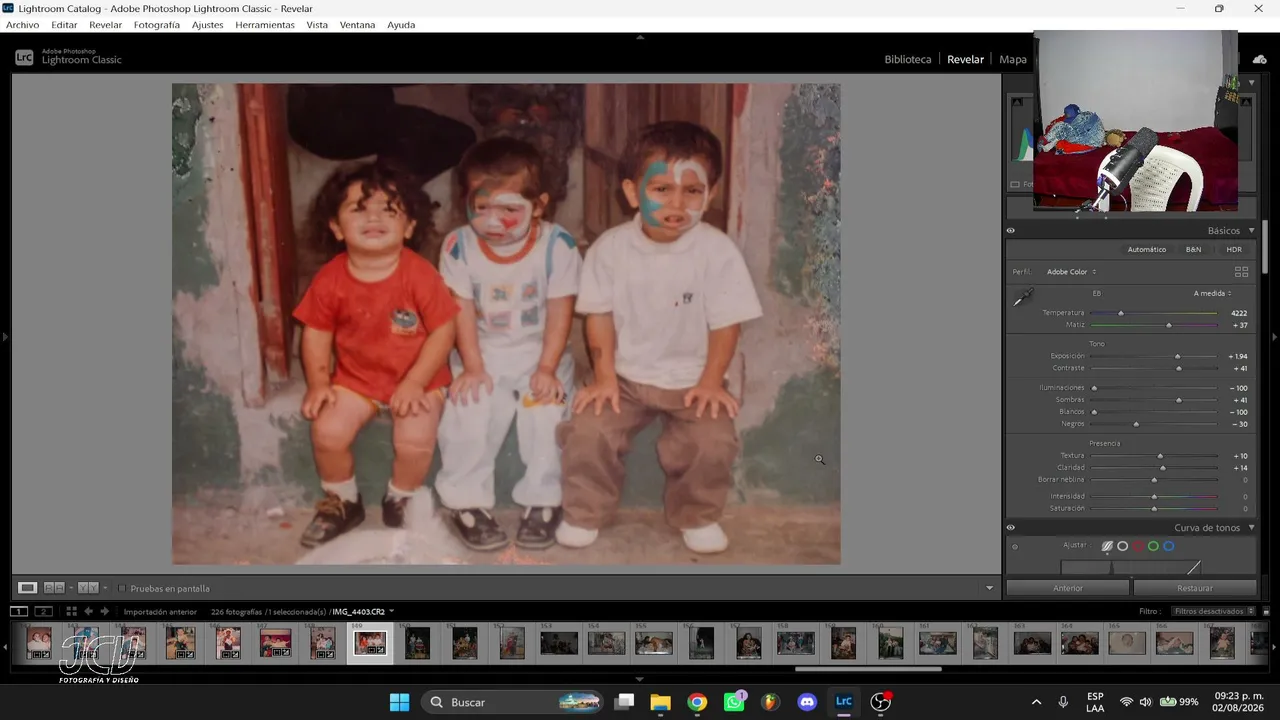1280x720 pixels.
Task: Collapse the Básicos panel triangle
Action: tap(1251, 231)
